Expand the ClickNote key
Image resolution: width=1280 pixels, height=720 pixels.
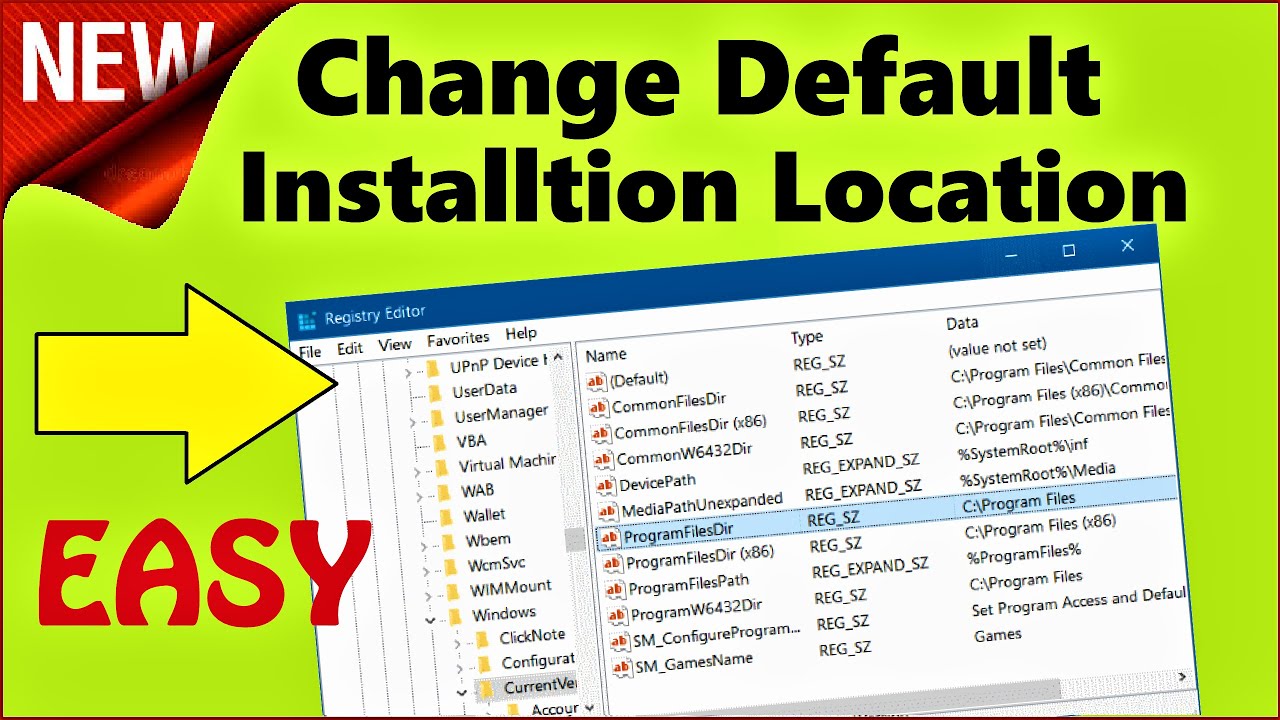coord(457,643)
